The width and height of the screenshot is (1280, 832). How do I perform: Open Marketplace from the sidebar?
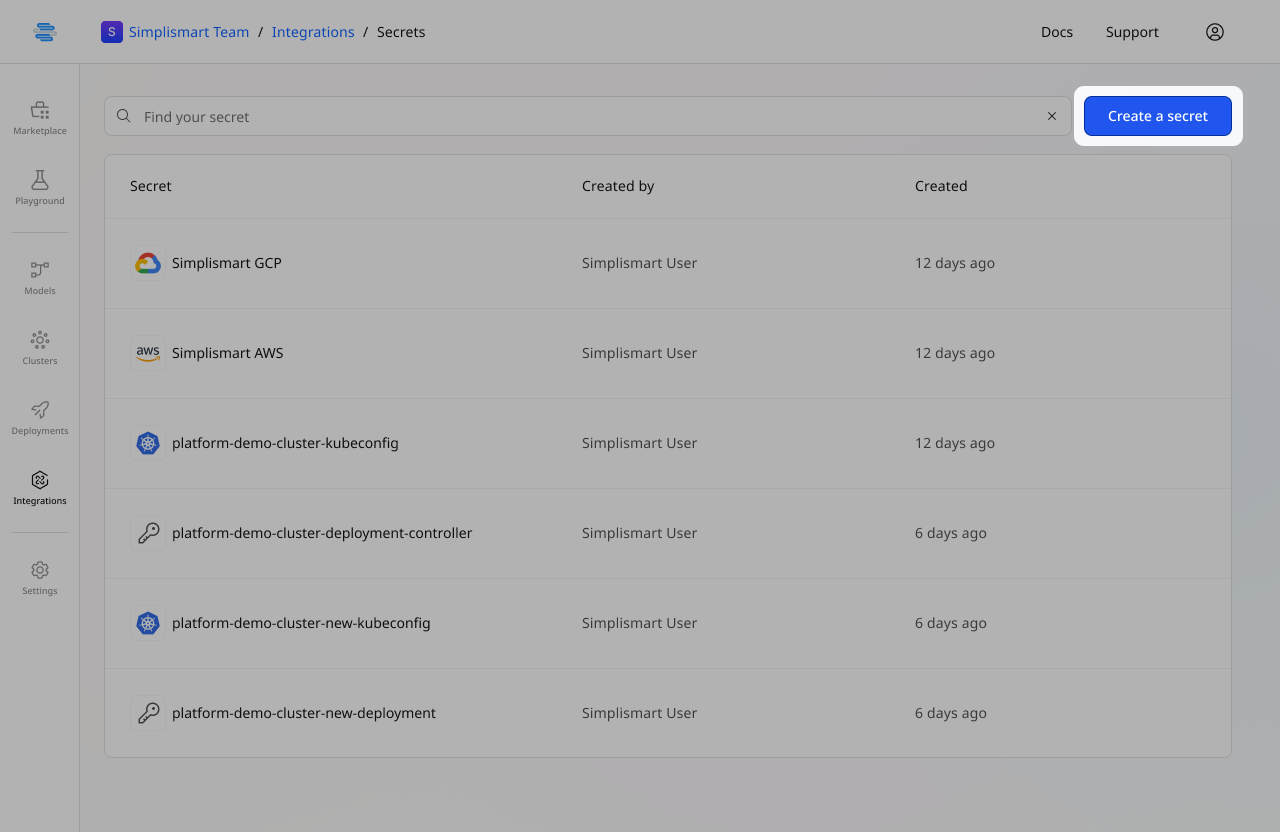click(x=40, y=117)
